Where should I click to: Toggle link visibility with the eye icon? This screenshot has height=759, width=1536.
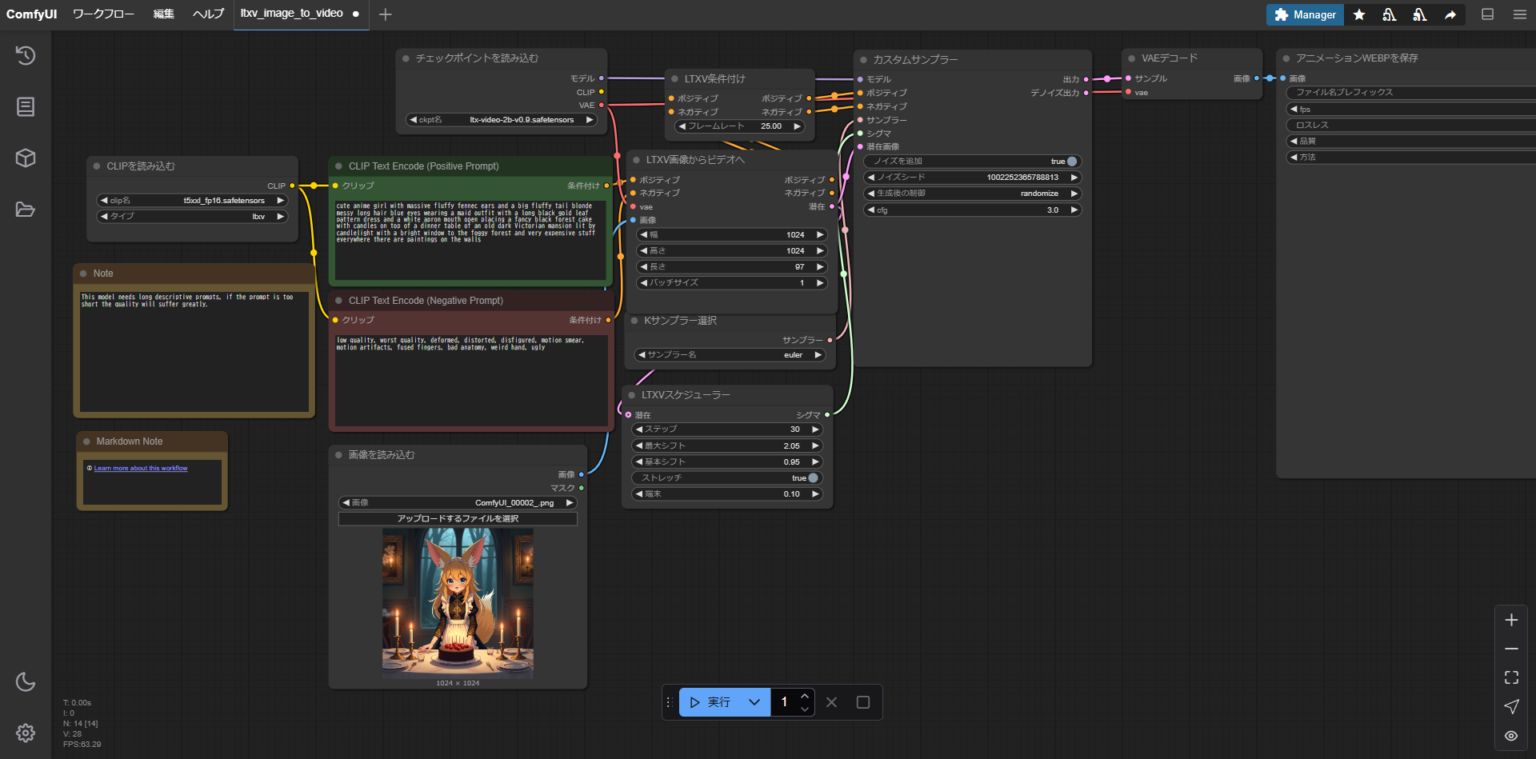[1511, 736]
